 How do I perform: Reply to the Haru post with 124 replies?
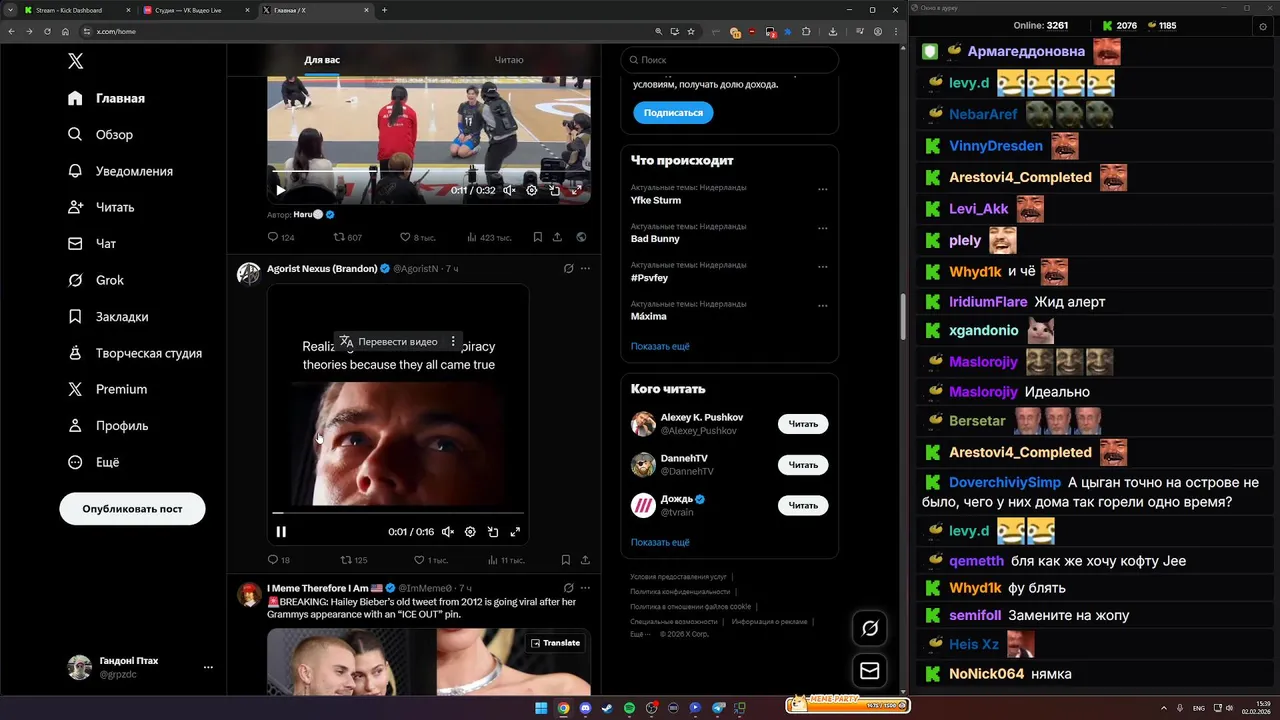(280, 237)
